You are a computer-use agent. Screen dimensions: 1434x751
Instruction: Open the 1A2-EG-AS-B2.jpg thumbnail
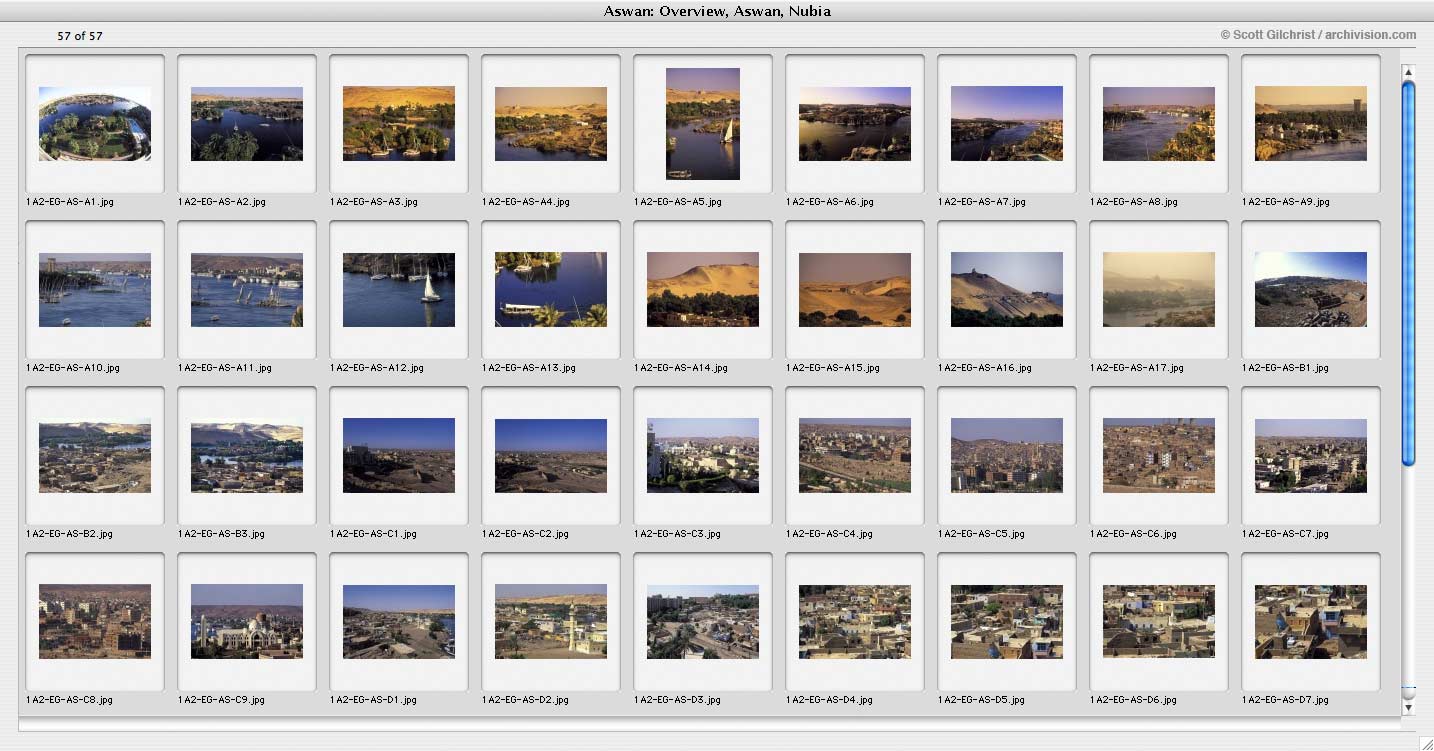pyautogui.click(x=95, y=456)
